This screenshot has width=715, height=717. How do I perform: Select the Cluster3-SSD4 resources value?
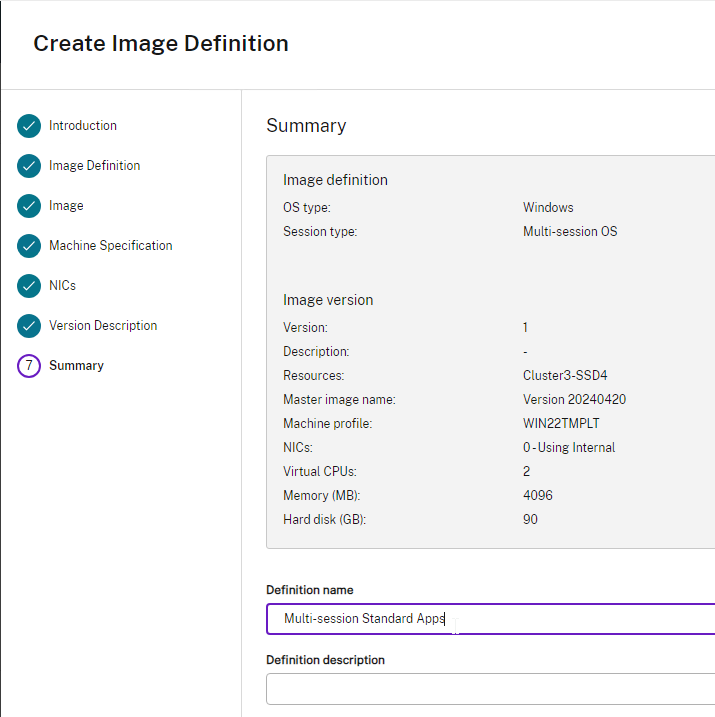(x=565, y=375)
